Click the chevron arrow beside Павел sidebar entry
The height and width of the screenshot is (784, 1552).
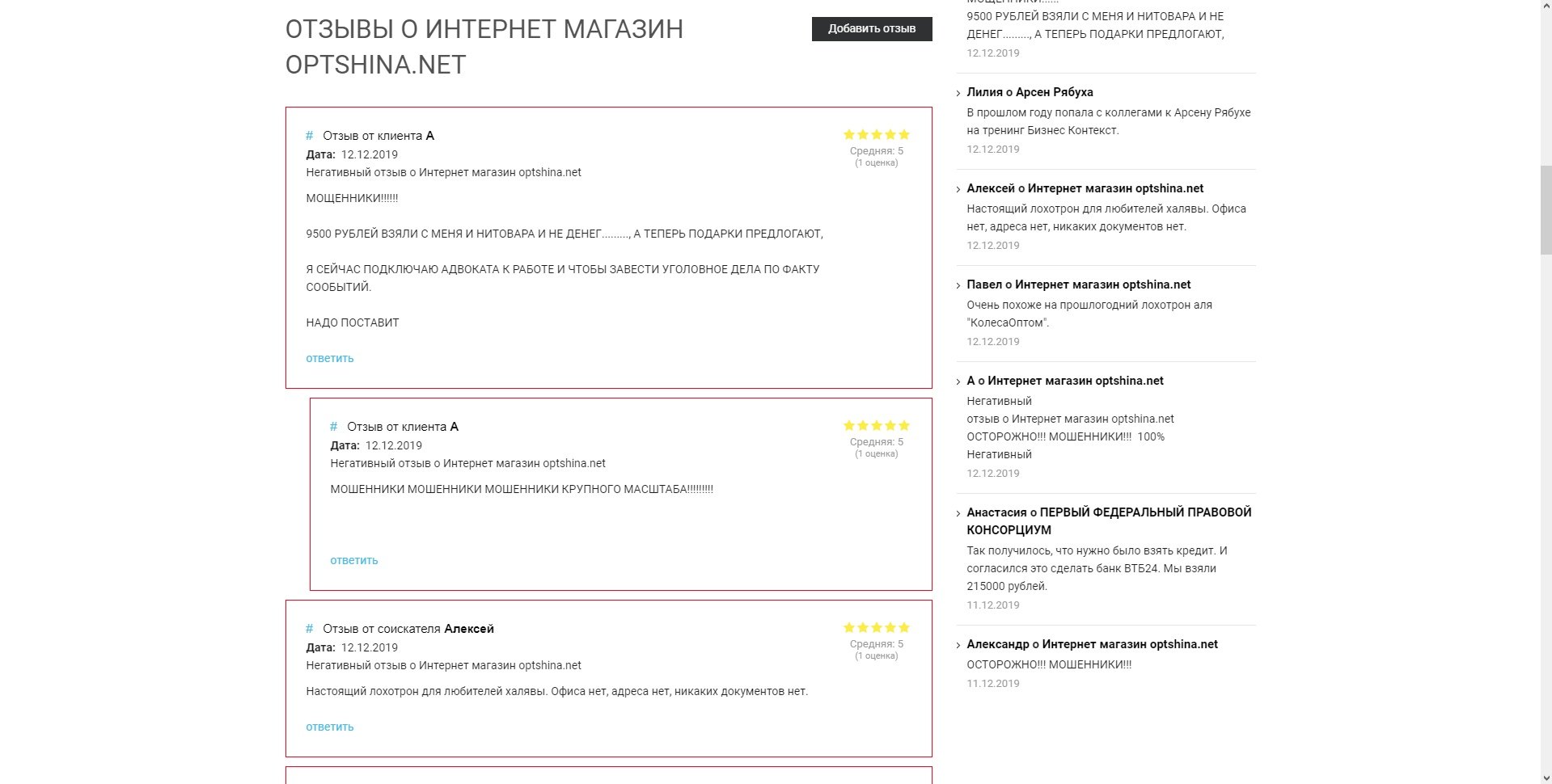tap(958, 285)
